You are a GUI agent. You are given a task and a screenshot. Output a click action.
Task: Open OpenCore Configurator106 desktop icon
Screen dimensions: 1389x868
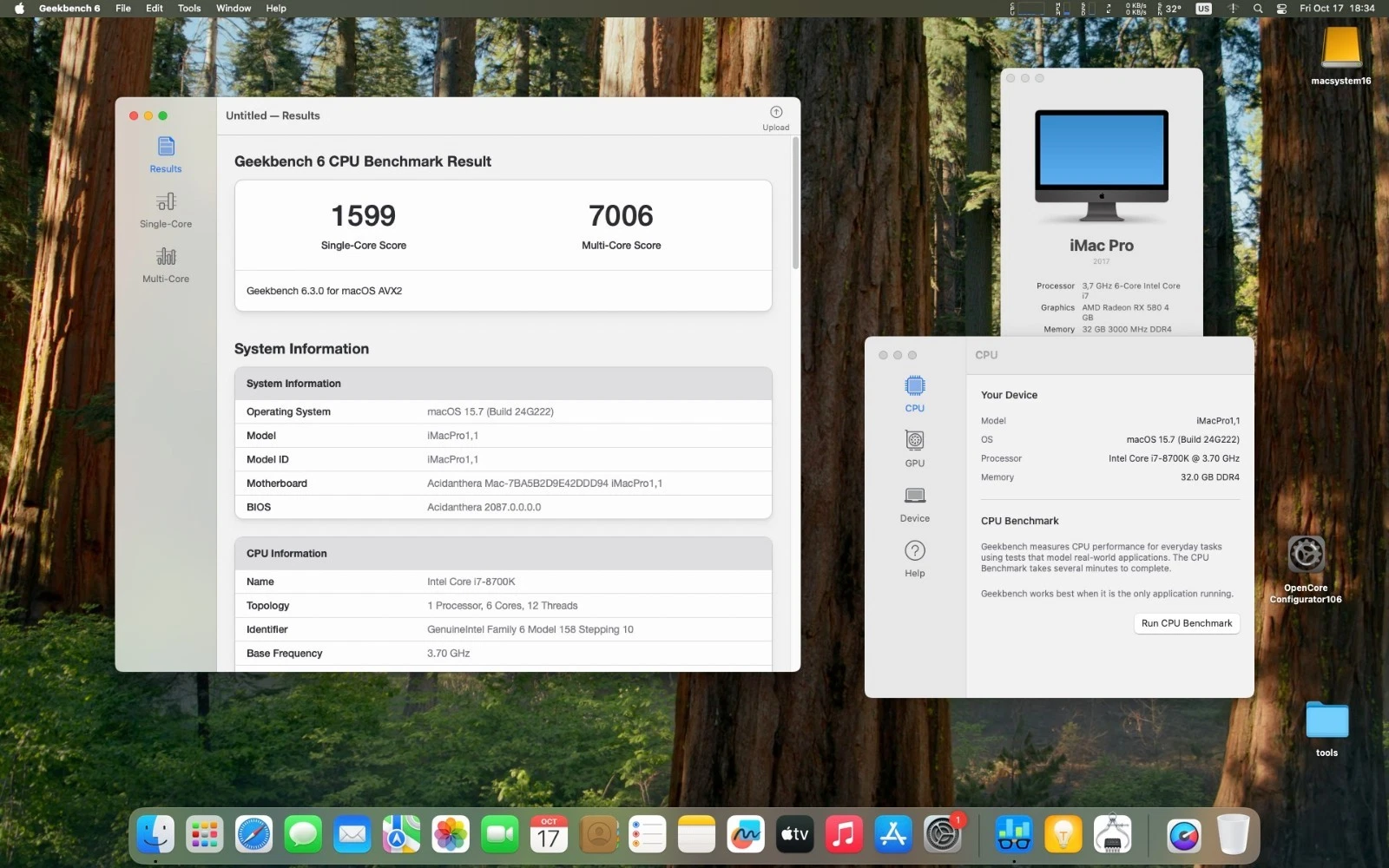pyautogui.click(x=1306, y=569)
